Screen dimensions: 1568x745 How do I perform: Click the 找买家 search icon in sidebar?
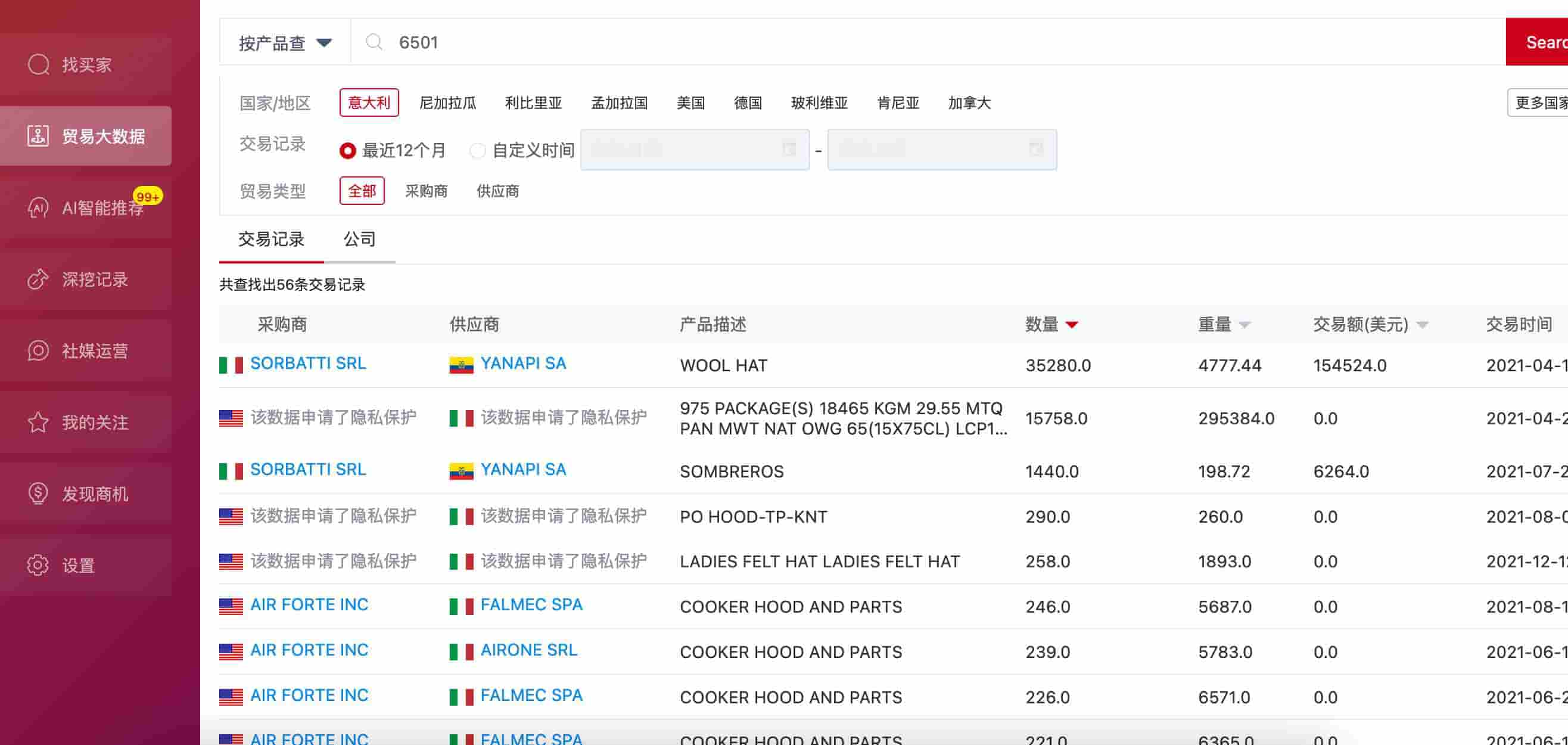[38, 64]
